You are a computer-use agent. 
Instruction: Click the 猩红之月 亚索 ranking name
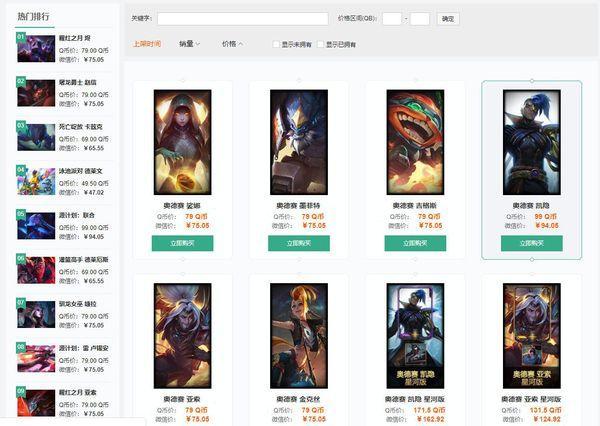(78, 393)
